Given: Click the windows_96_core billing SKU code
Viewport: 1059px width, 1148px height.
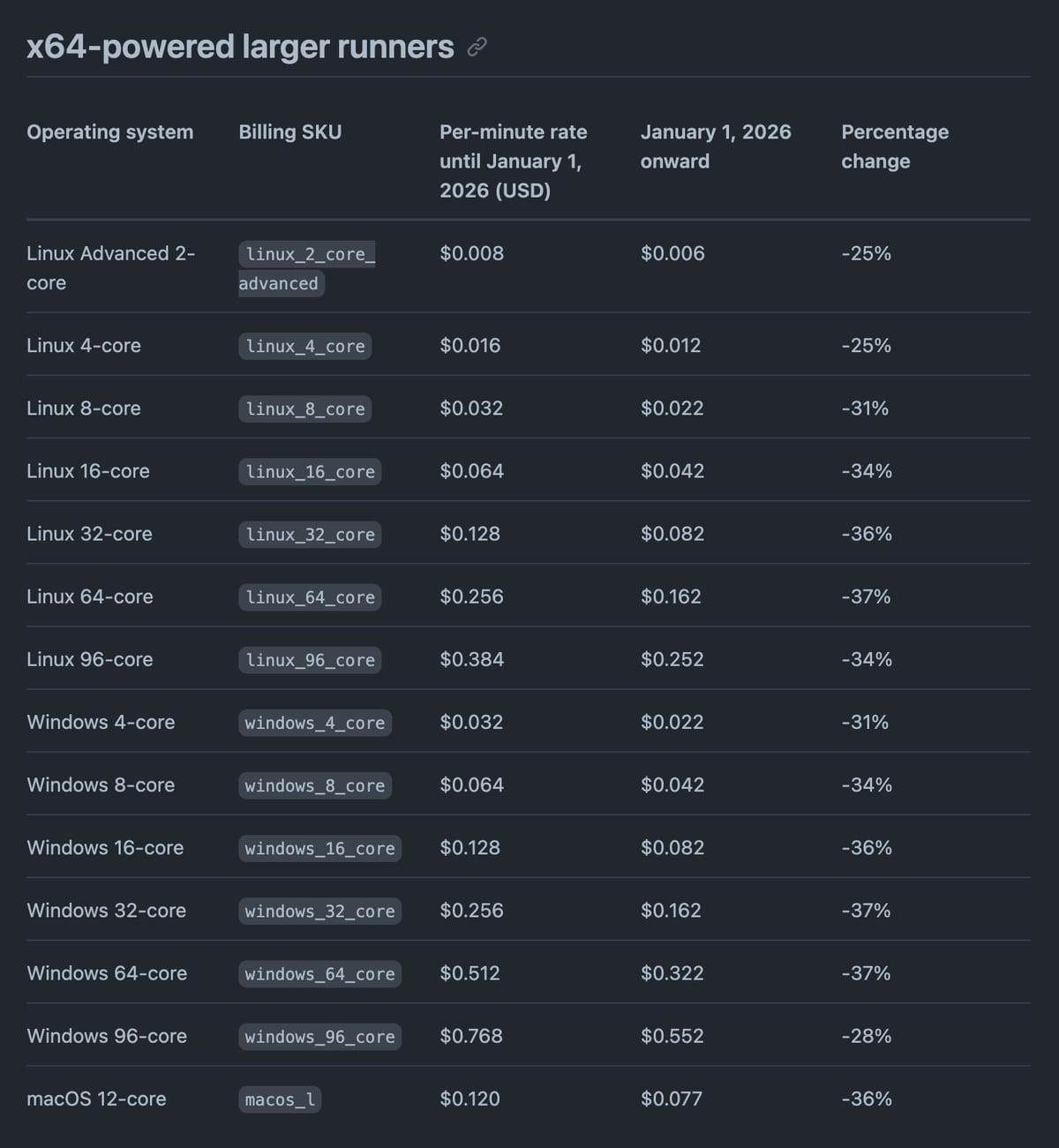Looking at the screenshot, I should pos(319,1036).
